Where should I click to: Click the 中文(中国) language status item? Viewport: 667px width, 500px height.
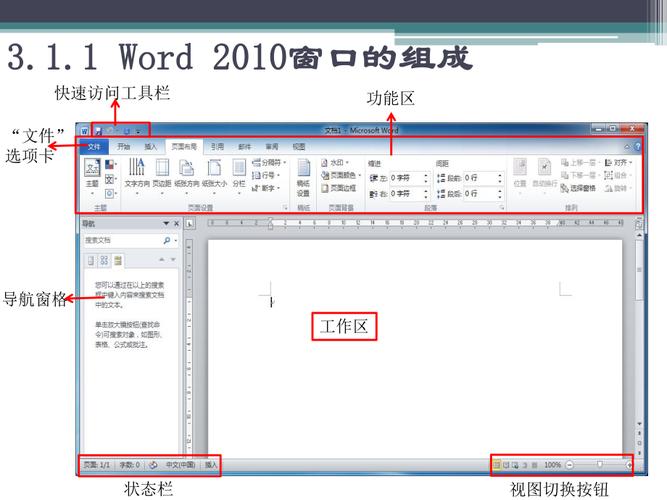pyautogui.click(x=180, y=465)
